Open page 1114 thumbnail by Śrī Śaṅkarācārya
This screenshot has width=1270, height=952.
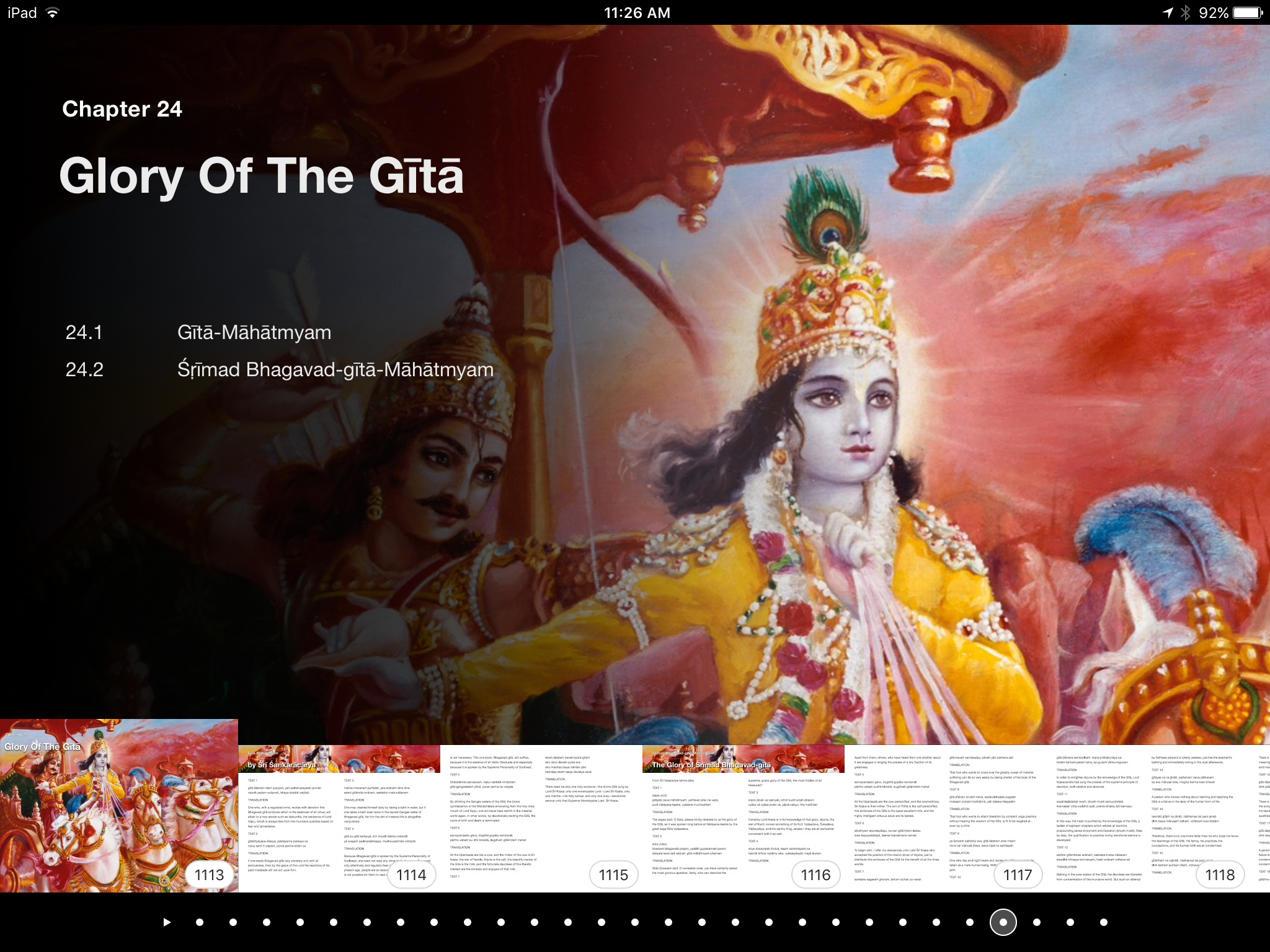click(x=339, y=818)
